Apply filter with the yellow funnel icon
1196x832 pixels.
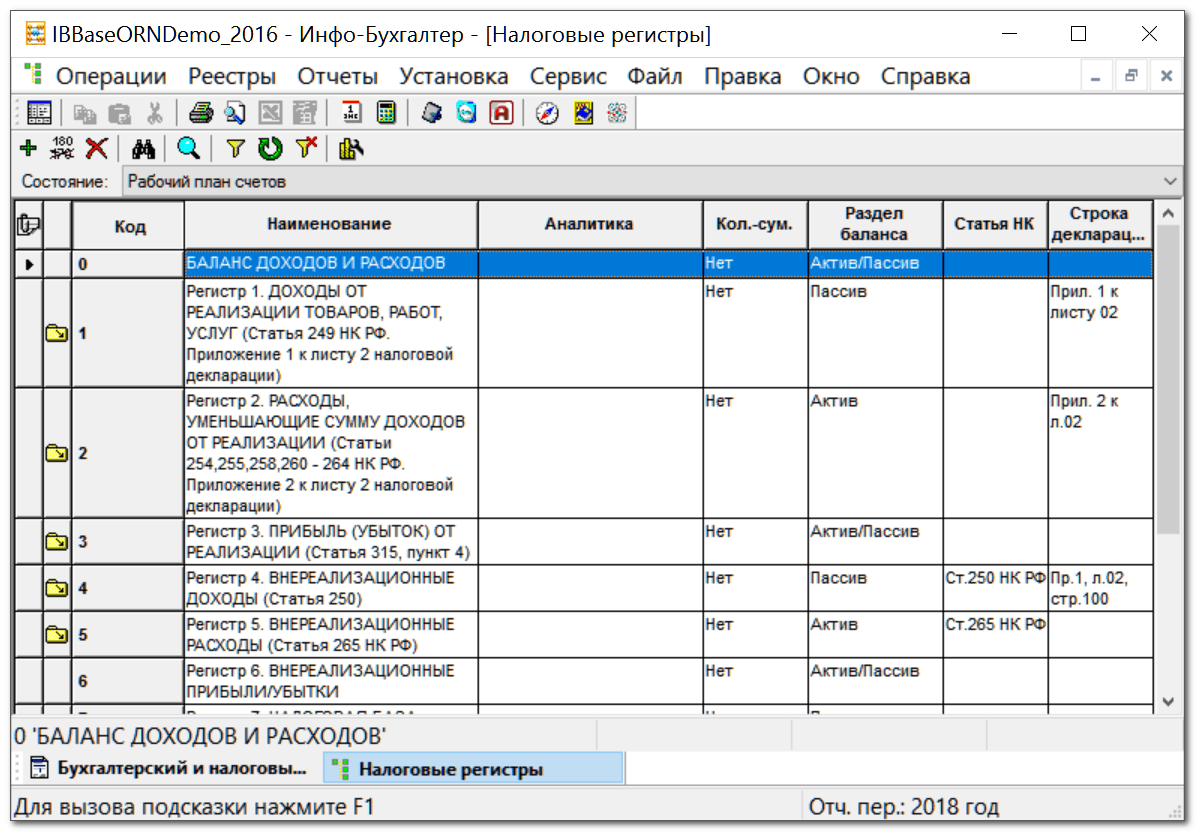[235, 148]
